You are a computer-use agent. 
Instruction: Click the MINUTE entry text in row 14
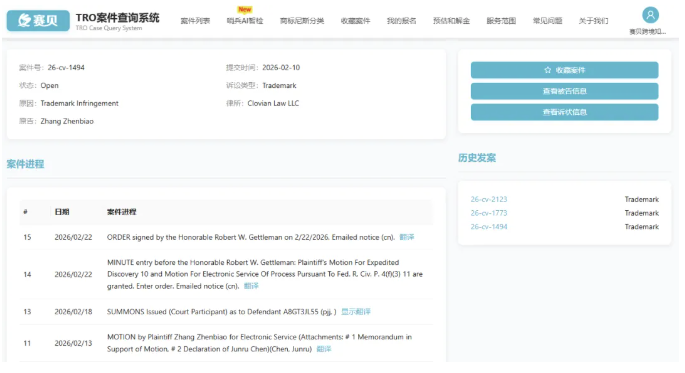coord(265,274)
